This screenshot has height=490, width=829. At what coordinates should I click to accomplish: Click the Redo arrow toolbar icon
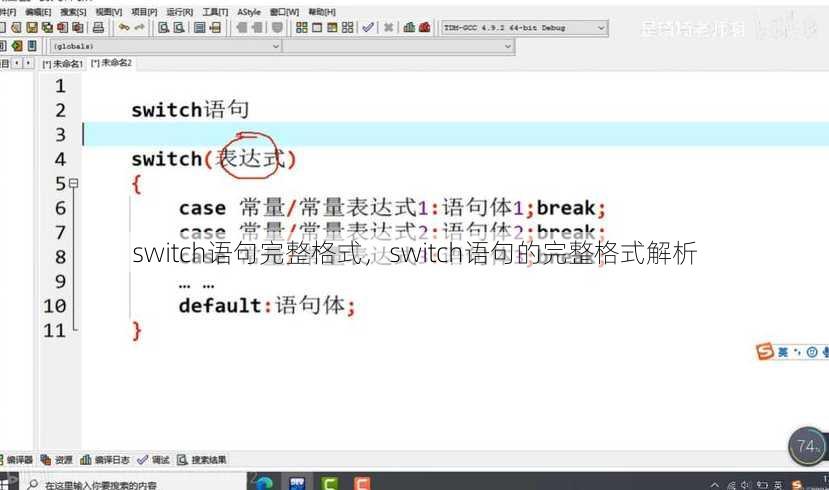point(139,27)
